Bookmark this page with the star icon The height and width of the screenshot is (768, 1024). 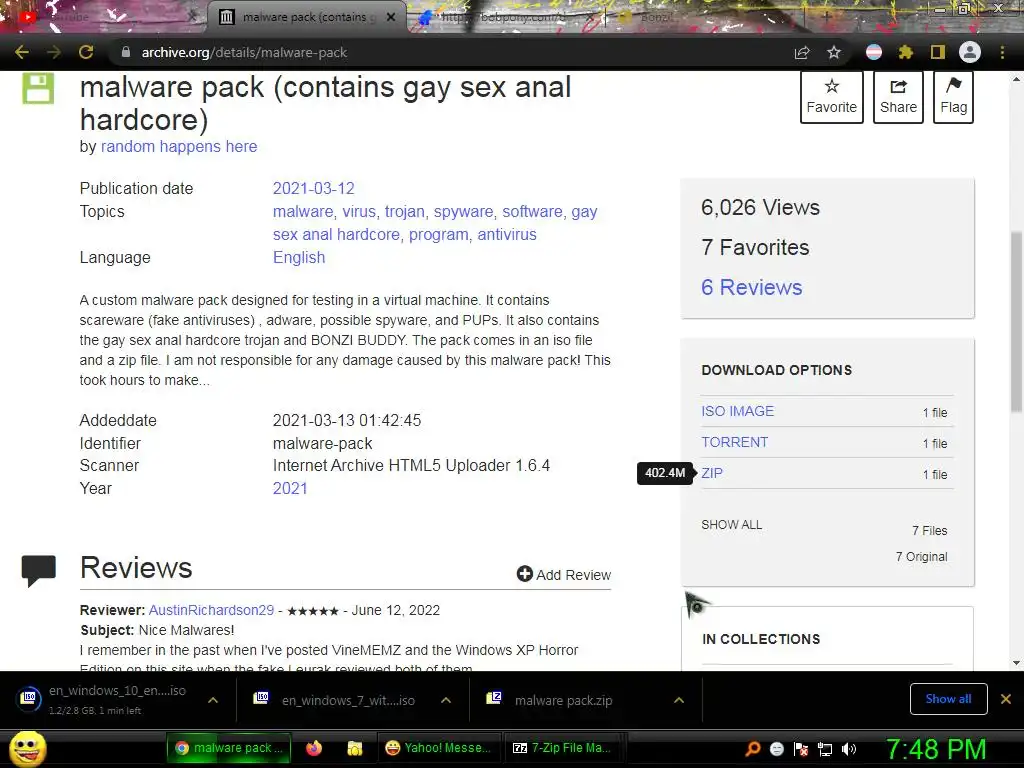click(834, 52)
